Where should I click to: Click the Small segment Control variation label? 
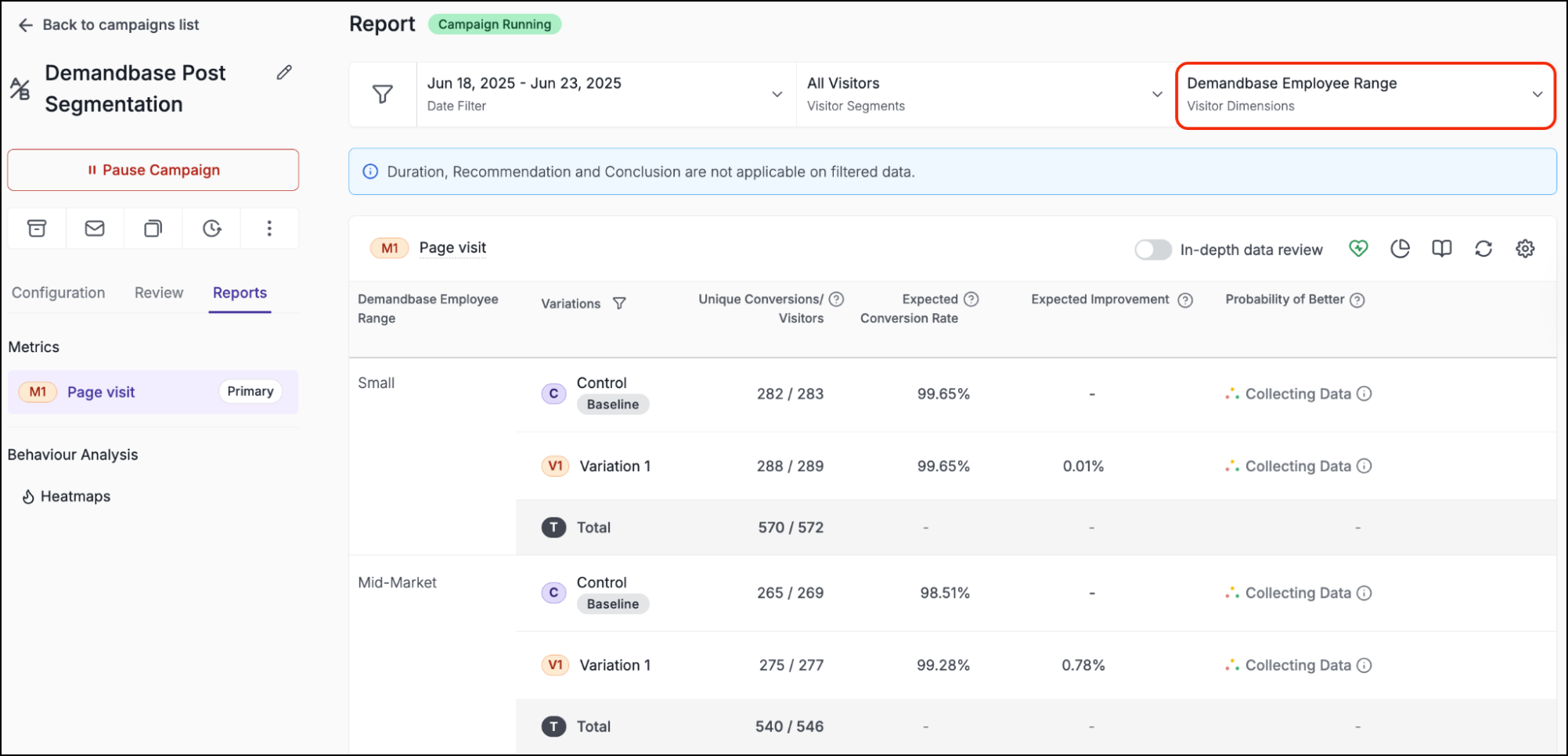point(601,383)
